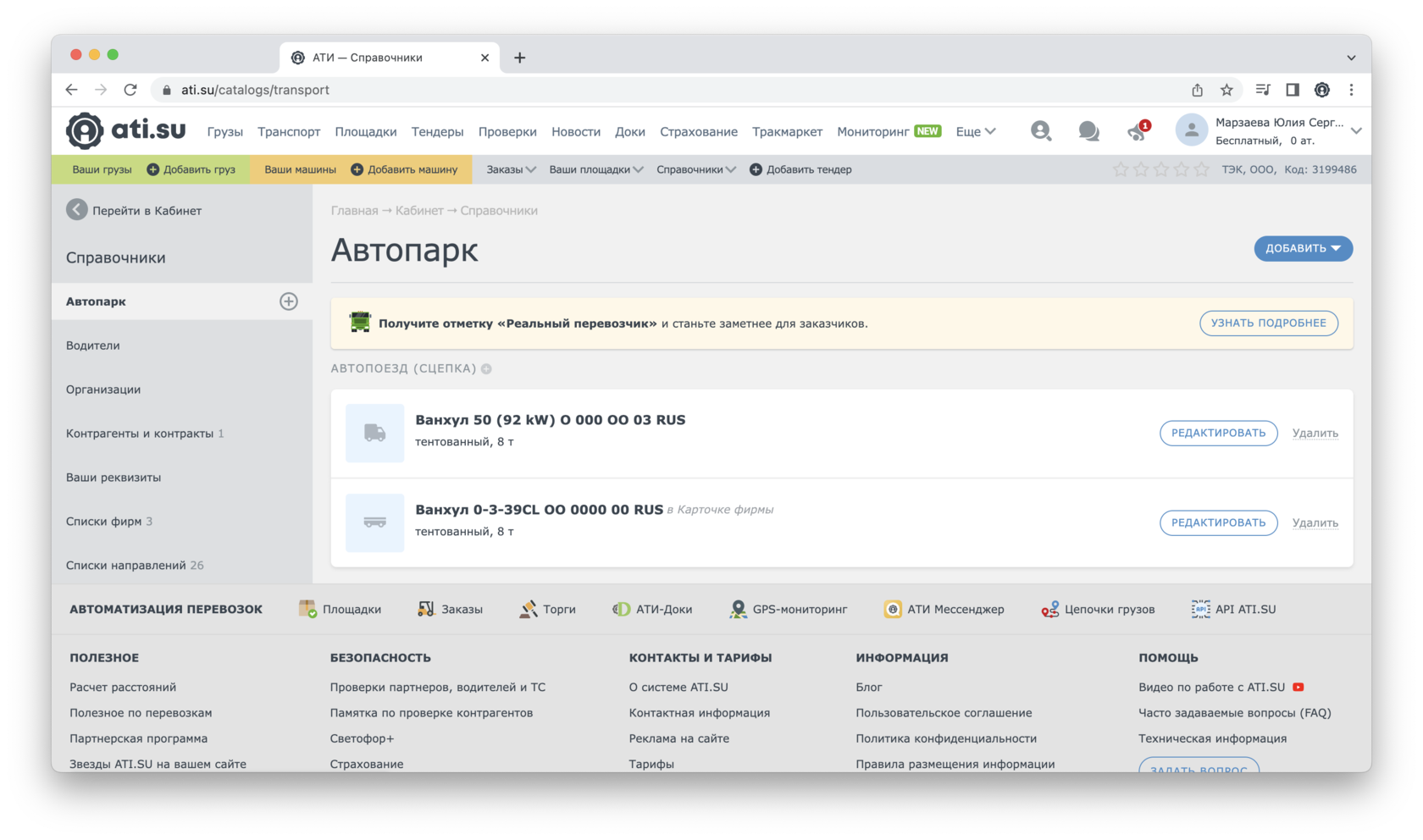1423x840 pixels.
Task: Edit the Ванхул 50 vehicle
Action: 1218,433
